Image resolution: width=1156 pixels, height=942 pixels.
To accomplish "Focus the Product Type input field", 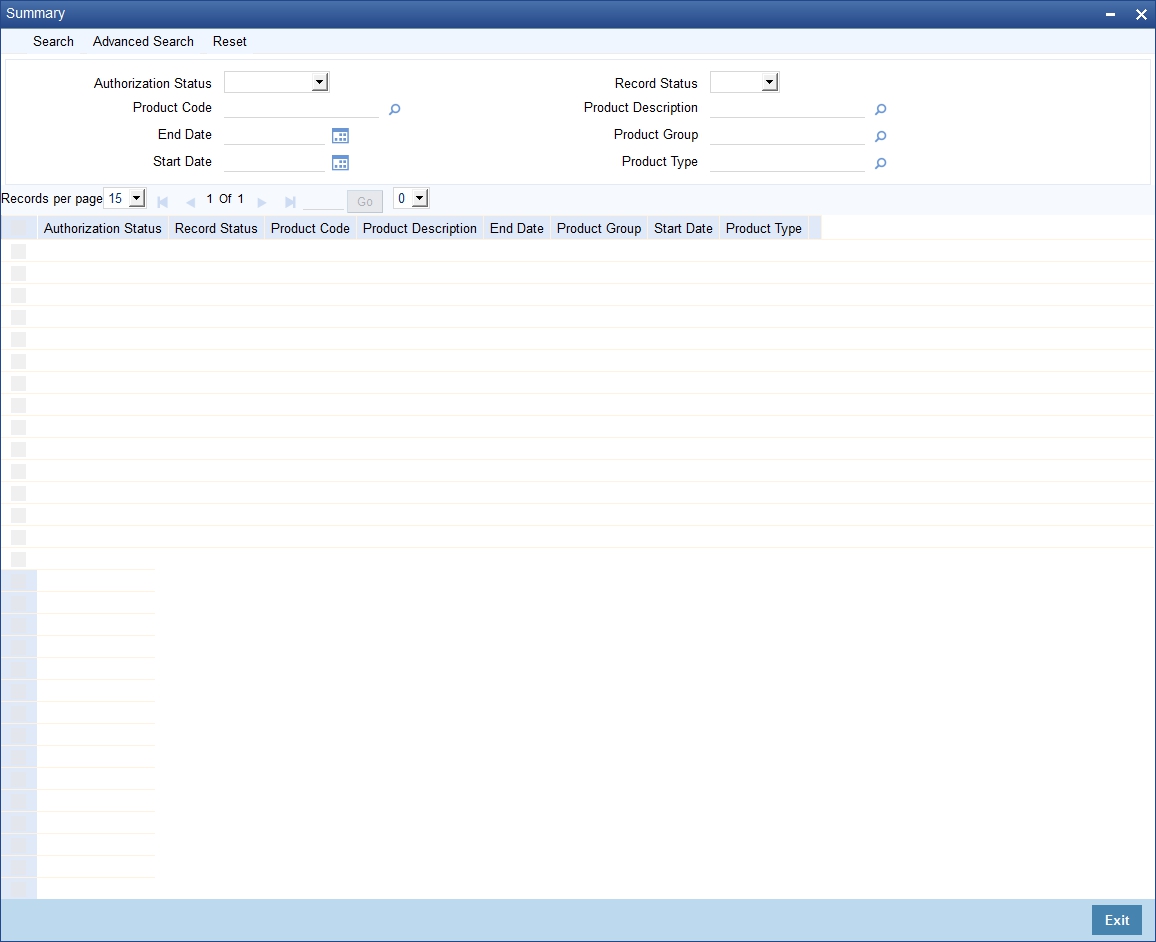I will tap(787, 162).
